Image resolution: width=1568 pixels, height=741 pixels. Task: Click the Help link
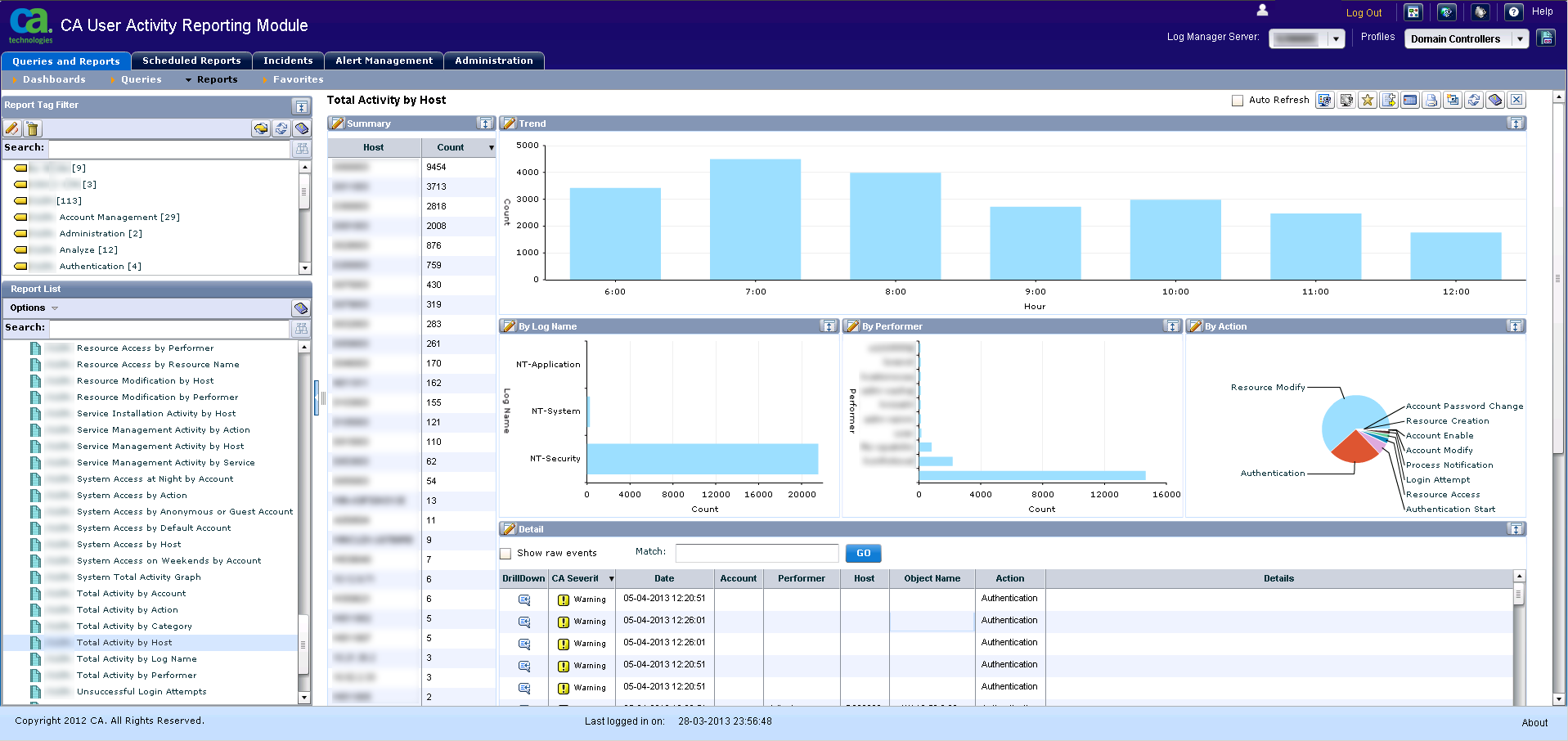pyautogui.click(x=1542, y=11)
